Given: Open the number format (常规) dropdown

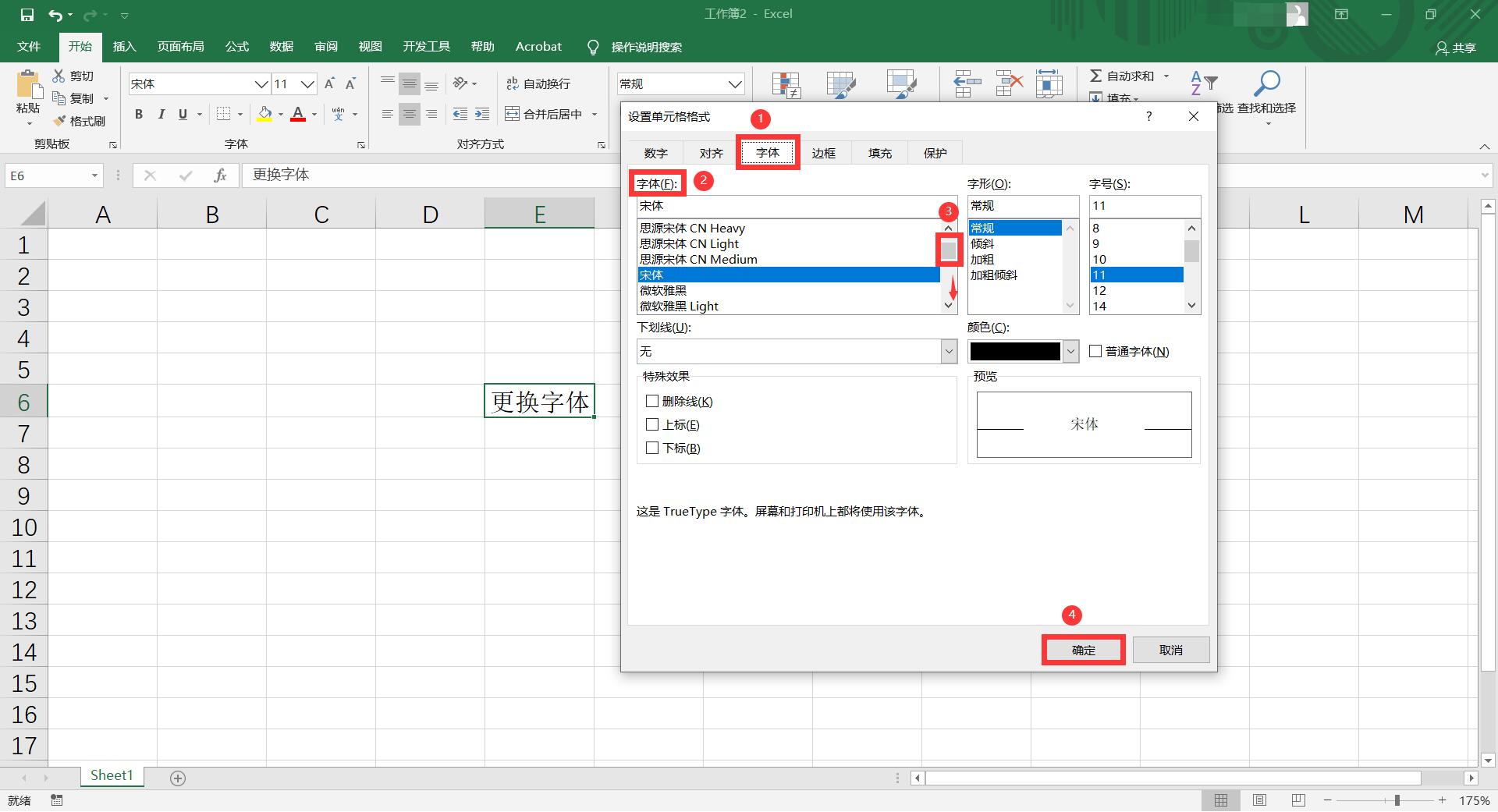Looking at the screenshot, I should pos(735,83).
